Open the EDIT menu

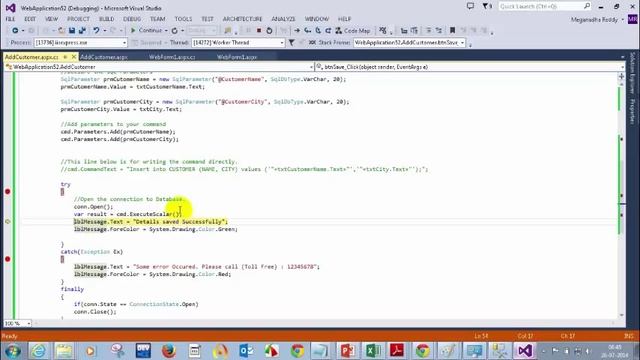[30, 19]
